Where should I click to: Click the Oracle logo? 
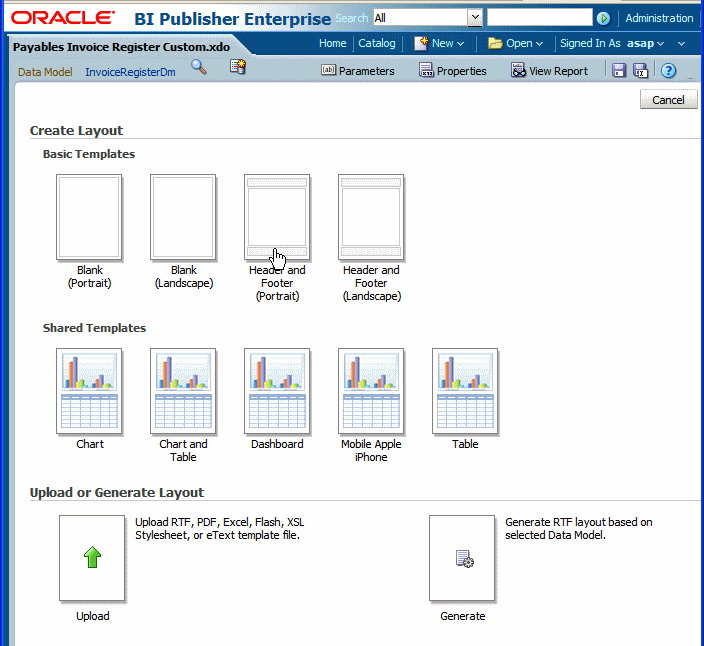click(x=63, y=18)
